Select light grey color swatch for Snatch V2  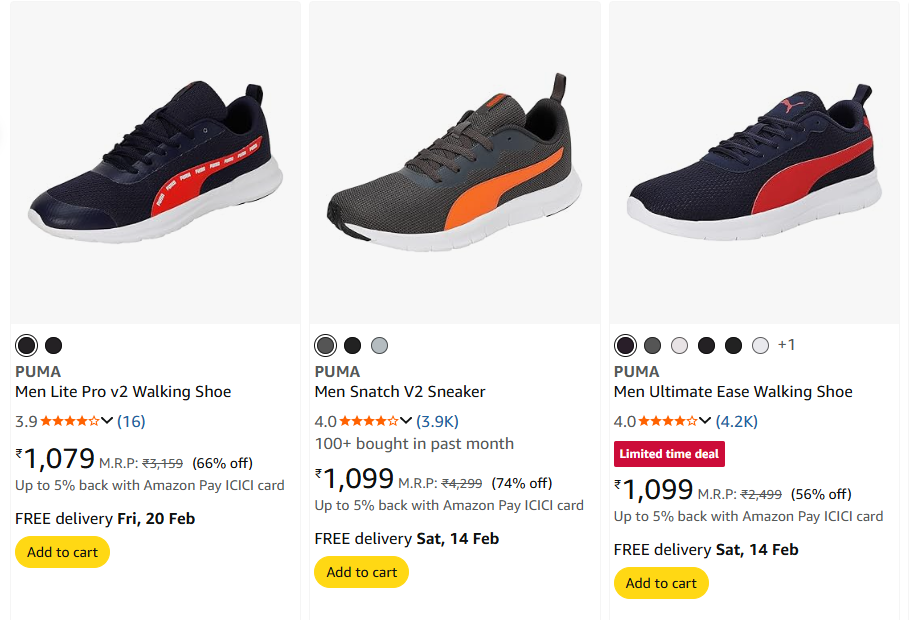click(379, 345)
